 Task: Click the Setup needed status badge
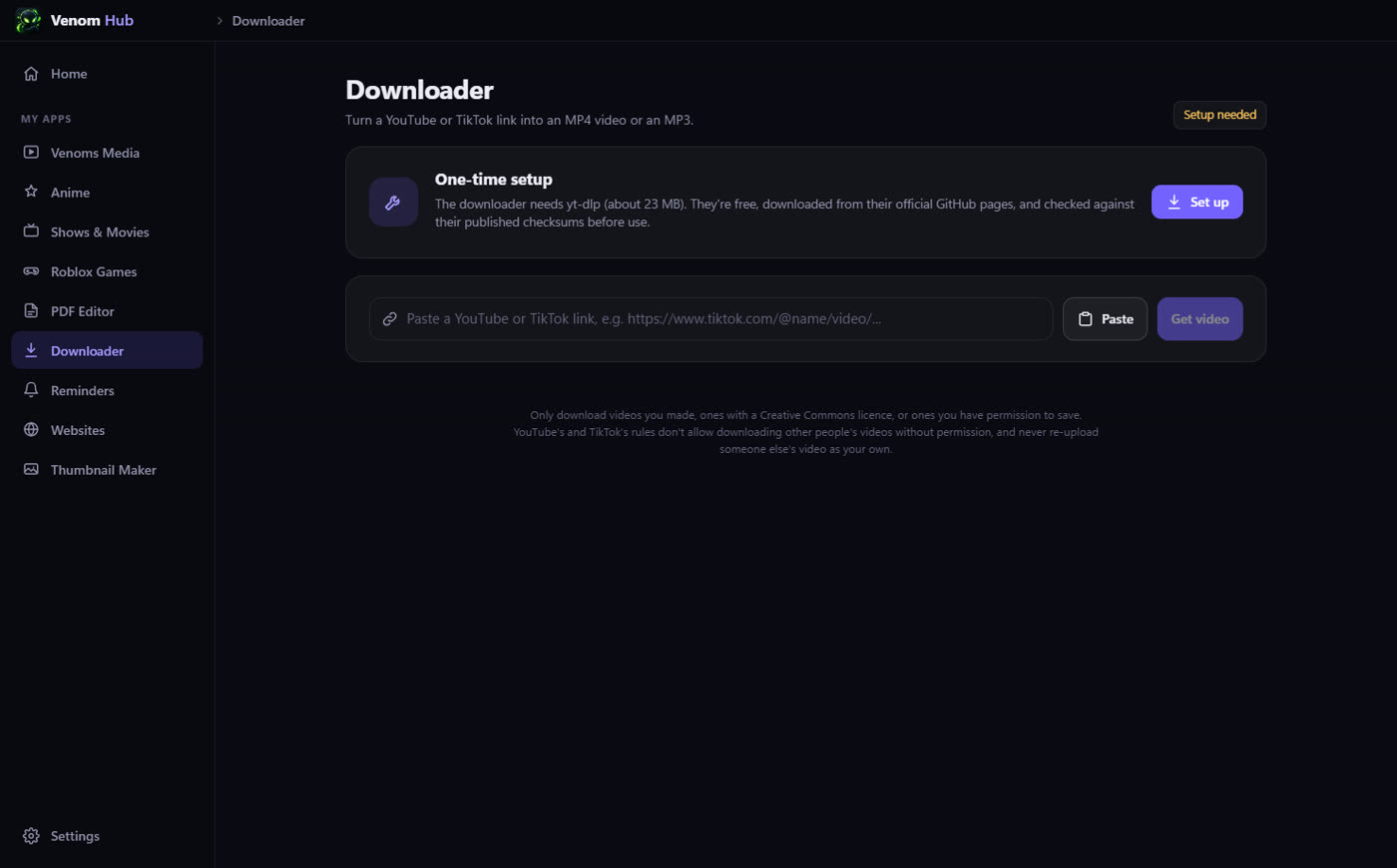[x=1219, y=115]
